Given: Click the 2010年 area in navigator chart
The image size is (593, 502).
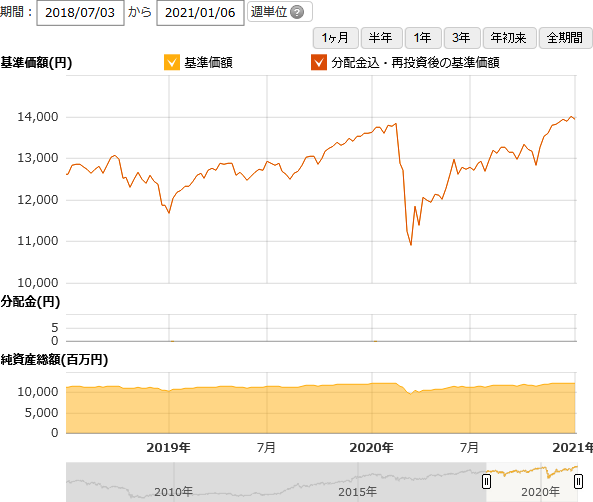Looking at the screenshot, I should [x=174, y=492].
